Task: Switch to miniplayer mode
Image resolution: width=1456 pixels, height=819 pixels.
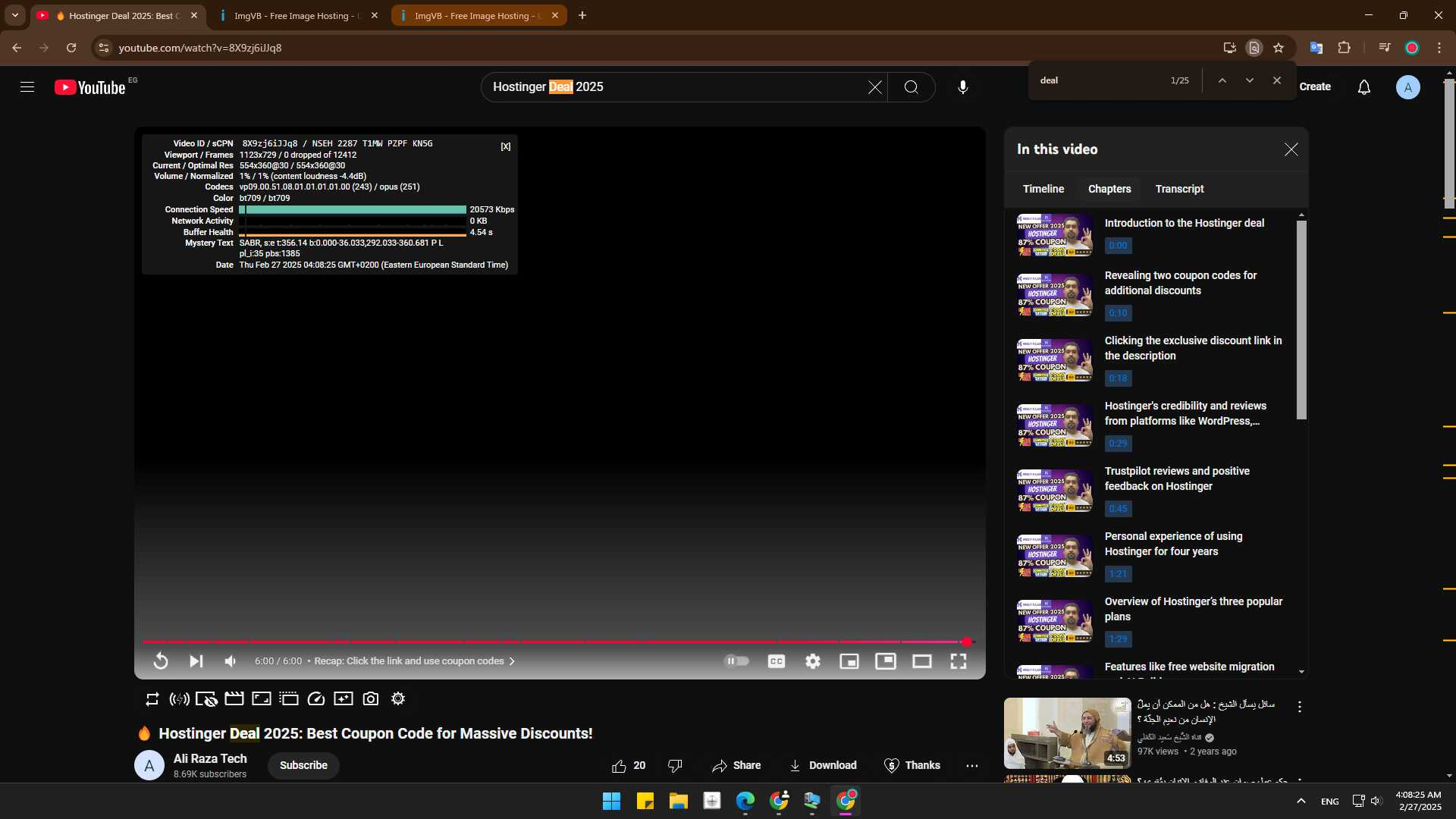Action: tap(849, 661)
